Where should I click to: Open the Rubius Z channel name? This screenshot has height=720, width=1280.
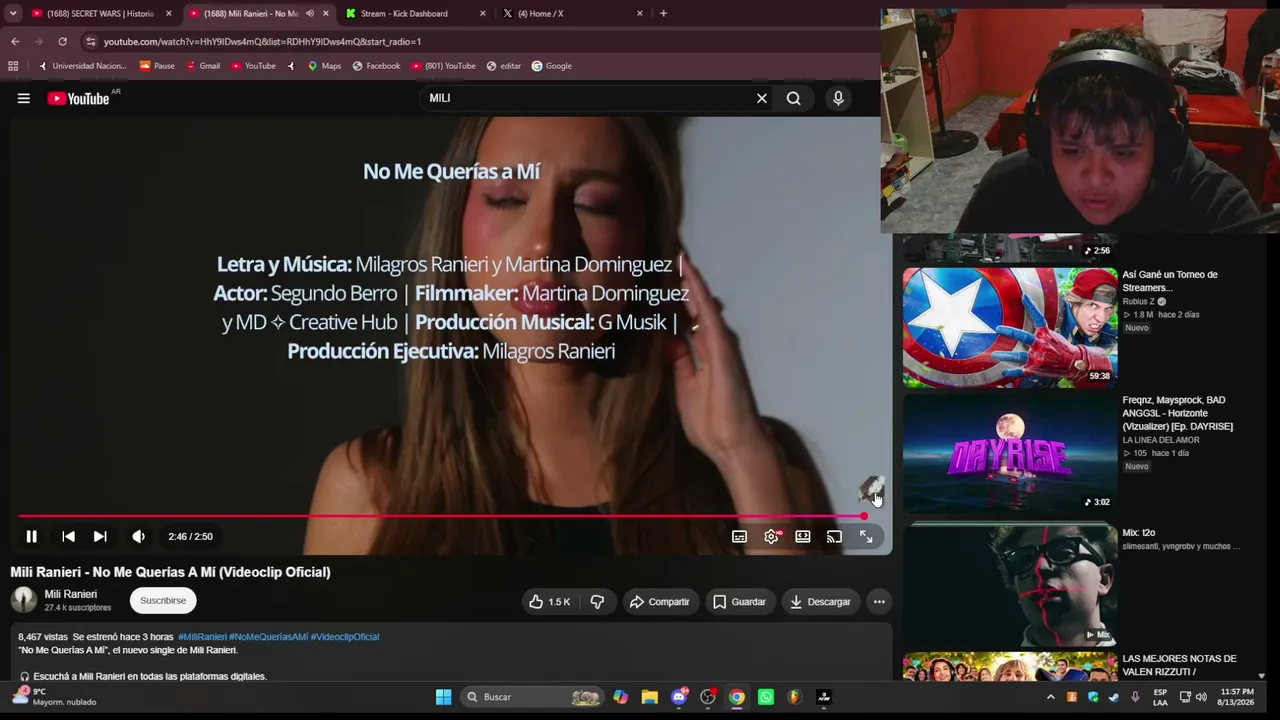1138,301
